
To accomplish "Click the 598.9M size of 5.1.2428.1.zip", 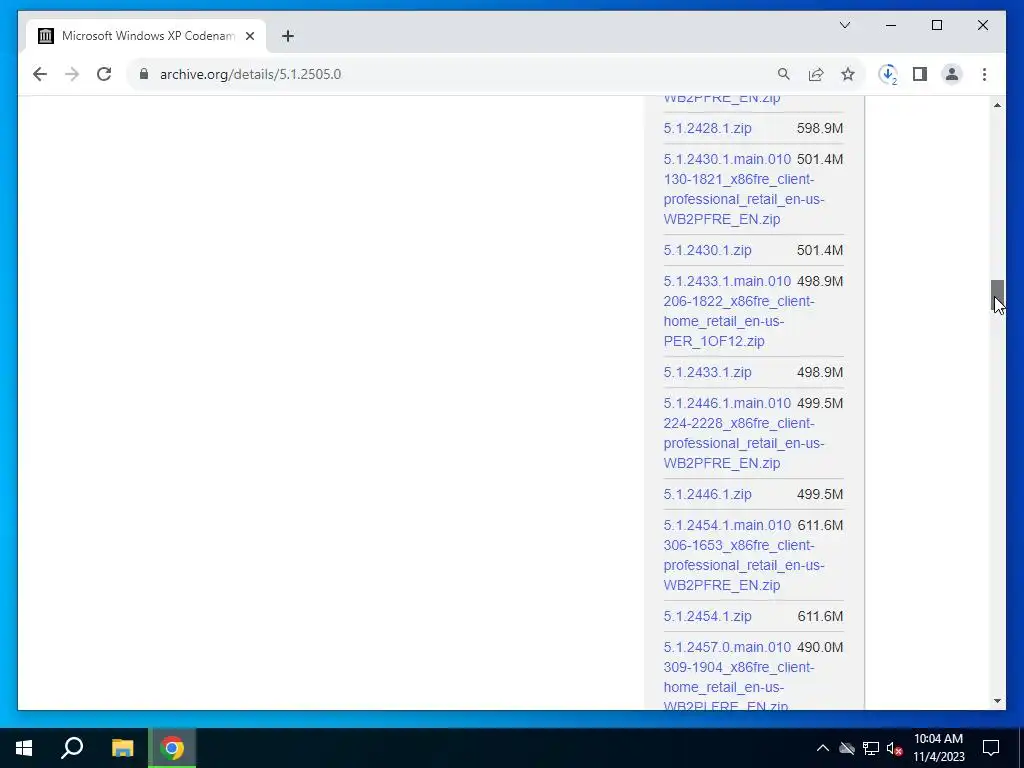I will coord(820,128).
